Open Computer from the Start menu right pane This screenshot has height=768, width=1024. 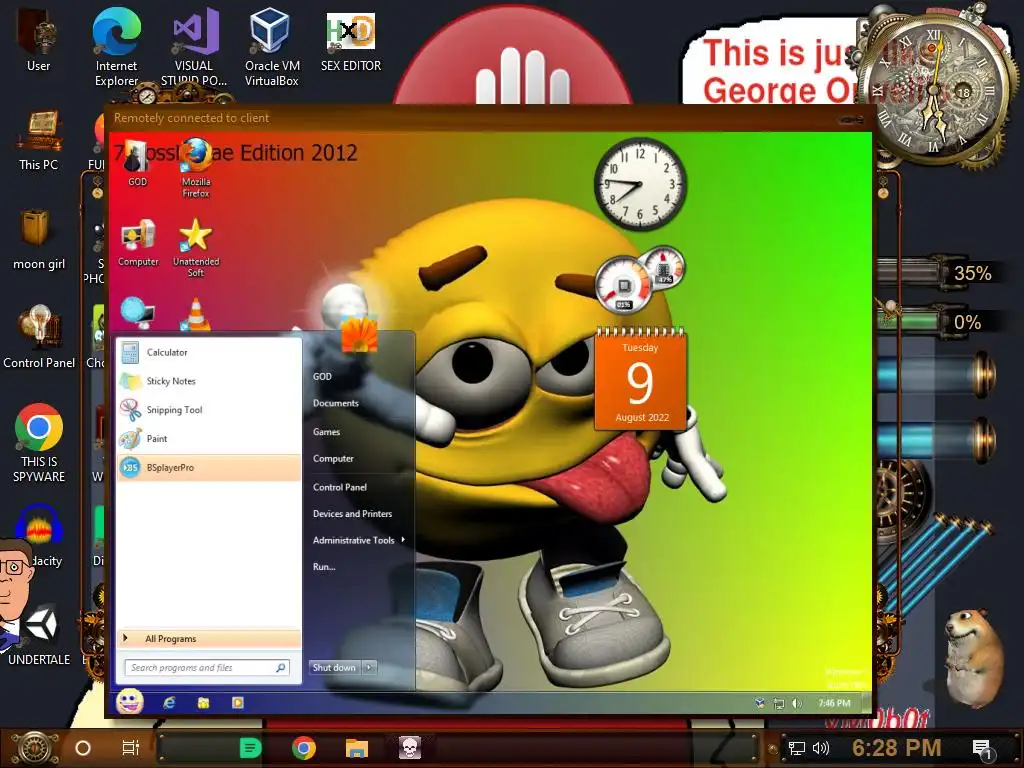coord(333,458)
